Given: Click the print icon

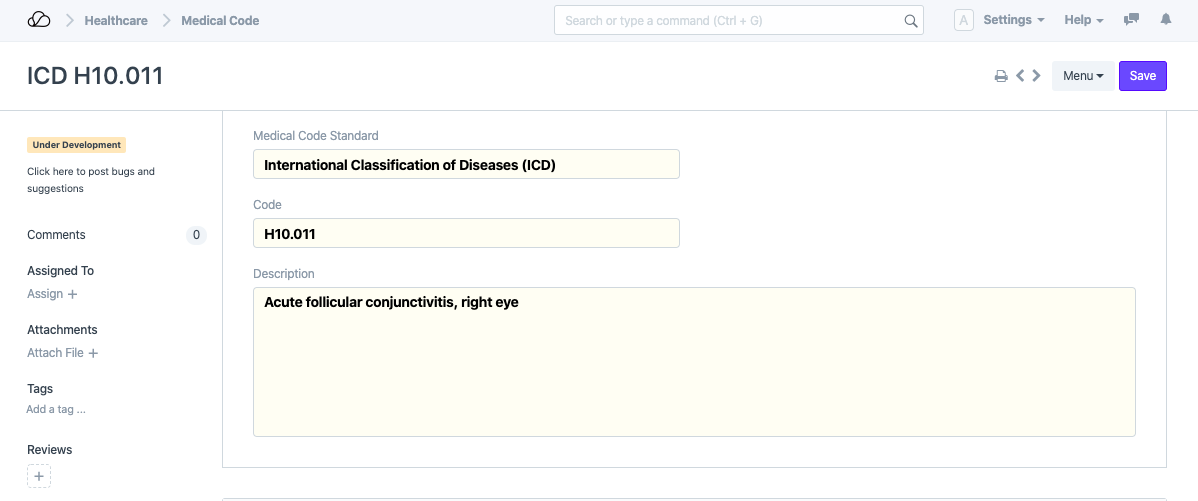Looking at the screenshot, I should [x=1000, y=76].
